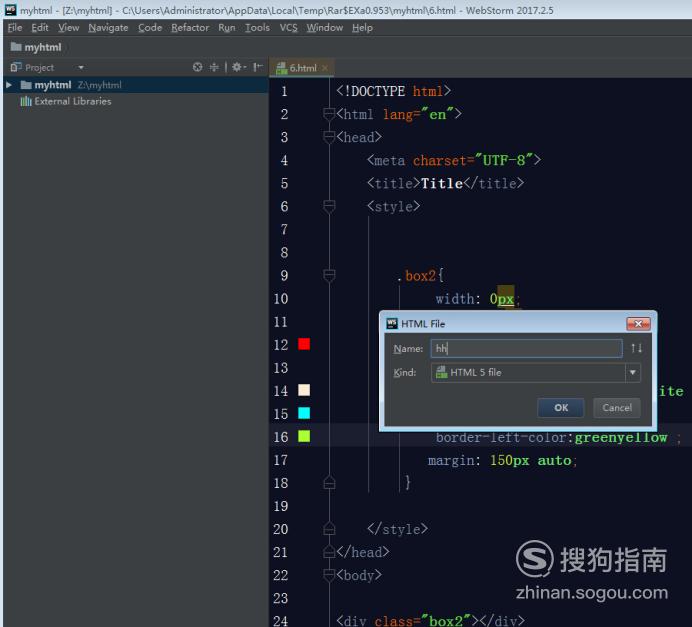Open the View menu
This screenshot has width=692, height=627.
click(x=69, y=28)
